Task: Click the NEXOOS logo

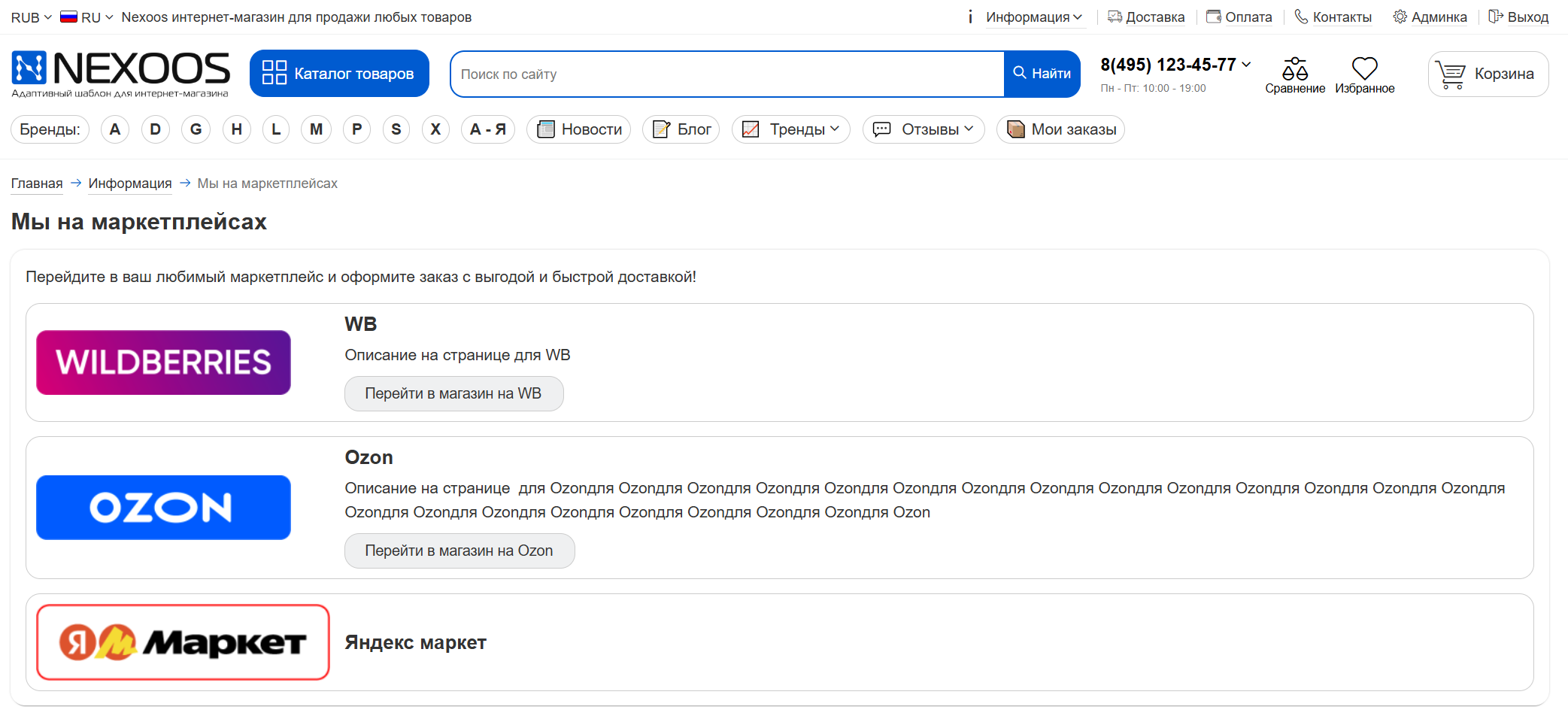Action: 120,74
